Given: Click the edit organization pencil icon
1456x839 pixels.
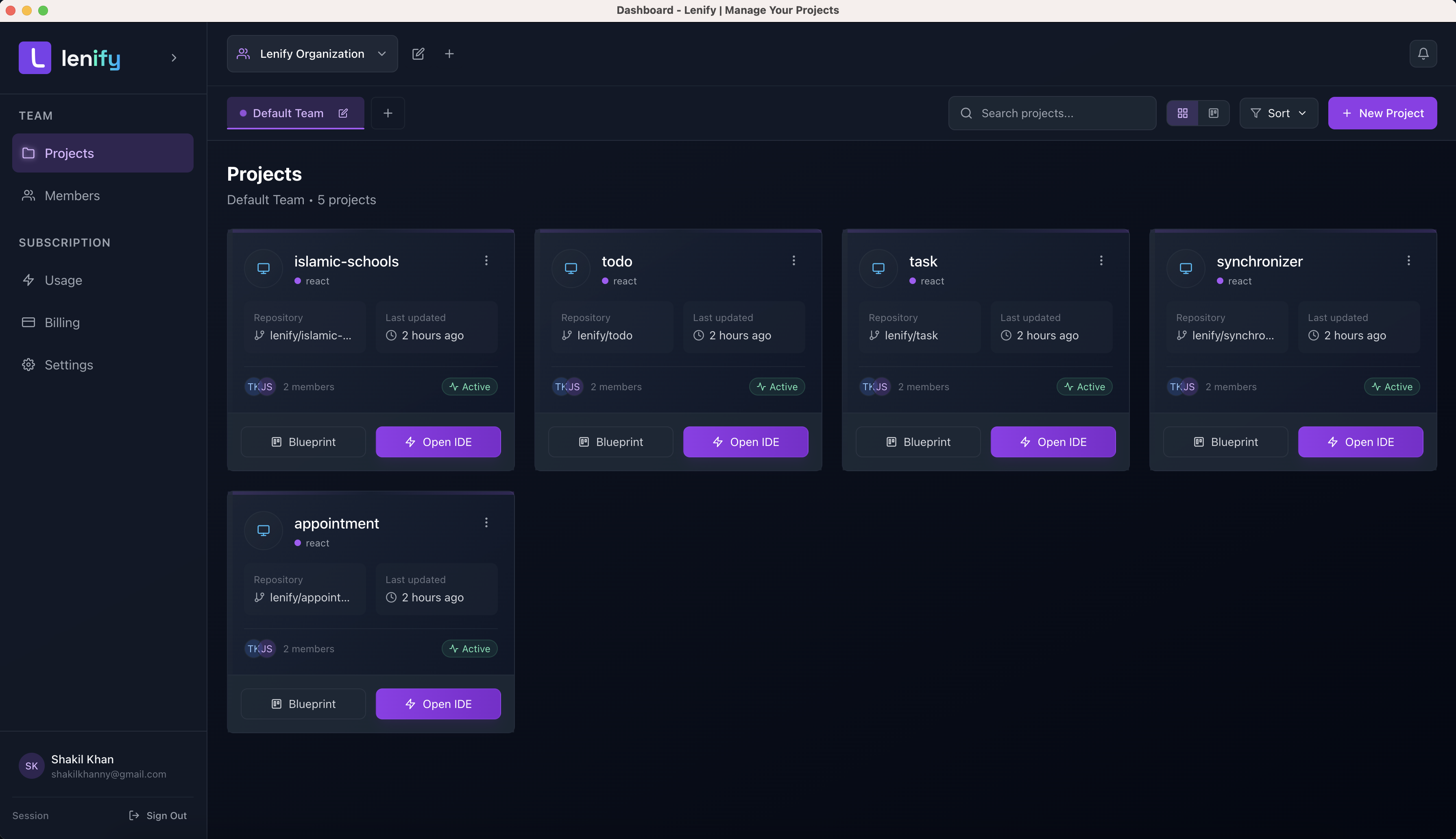Looking at the screenshot, I should pos(418,54).
